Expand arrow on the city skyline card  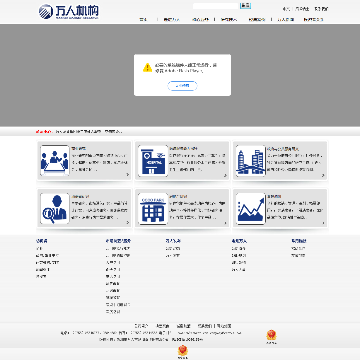[x=323, y=175]
